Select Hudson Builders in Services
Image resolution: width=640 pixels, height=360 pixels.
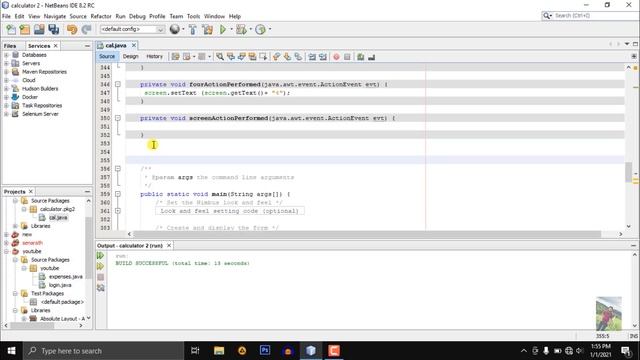coord(40,89)
